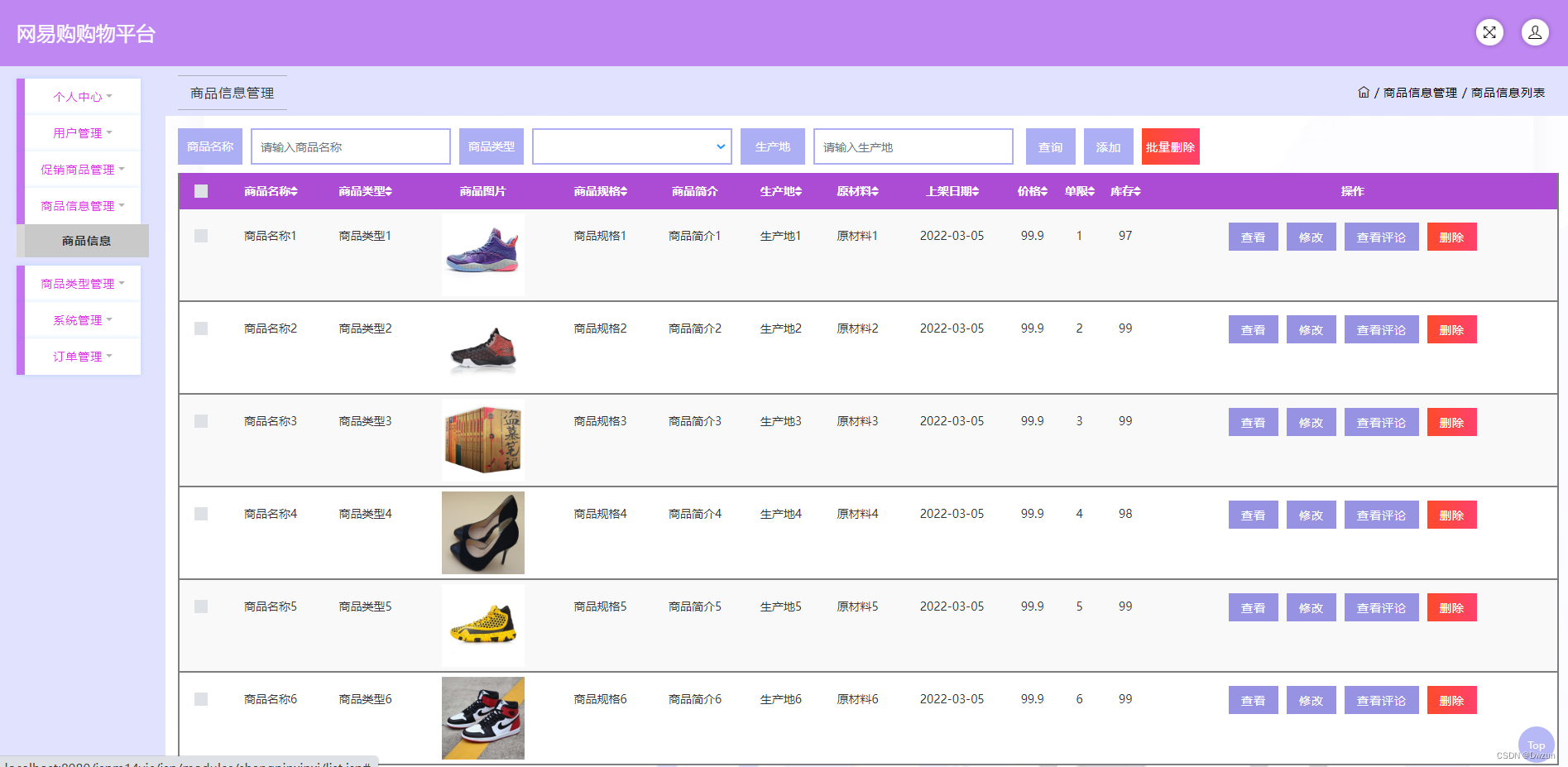The height and width of the screenshot is (767, 1568).
Task: Open the user profile icon
Action: click(x=1535, y=32)
